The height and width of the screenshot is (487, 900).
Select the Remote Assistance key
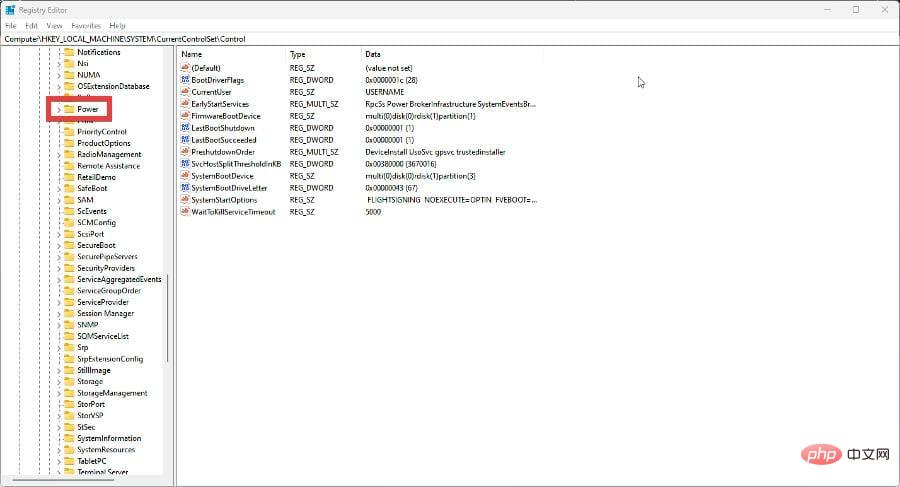click(108, 166)
